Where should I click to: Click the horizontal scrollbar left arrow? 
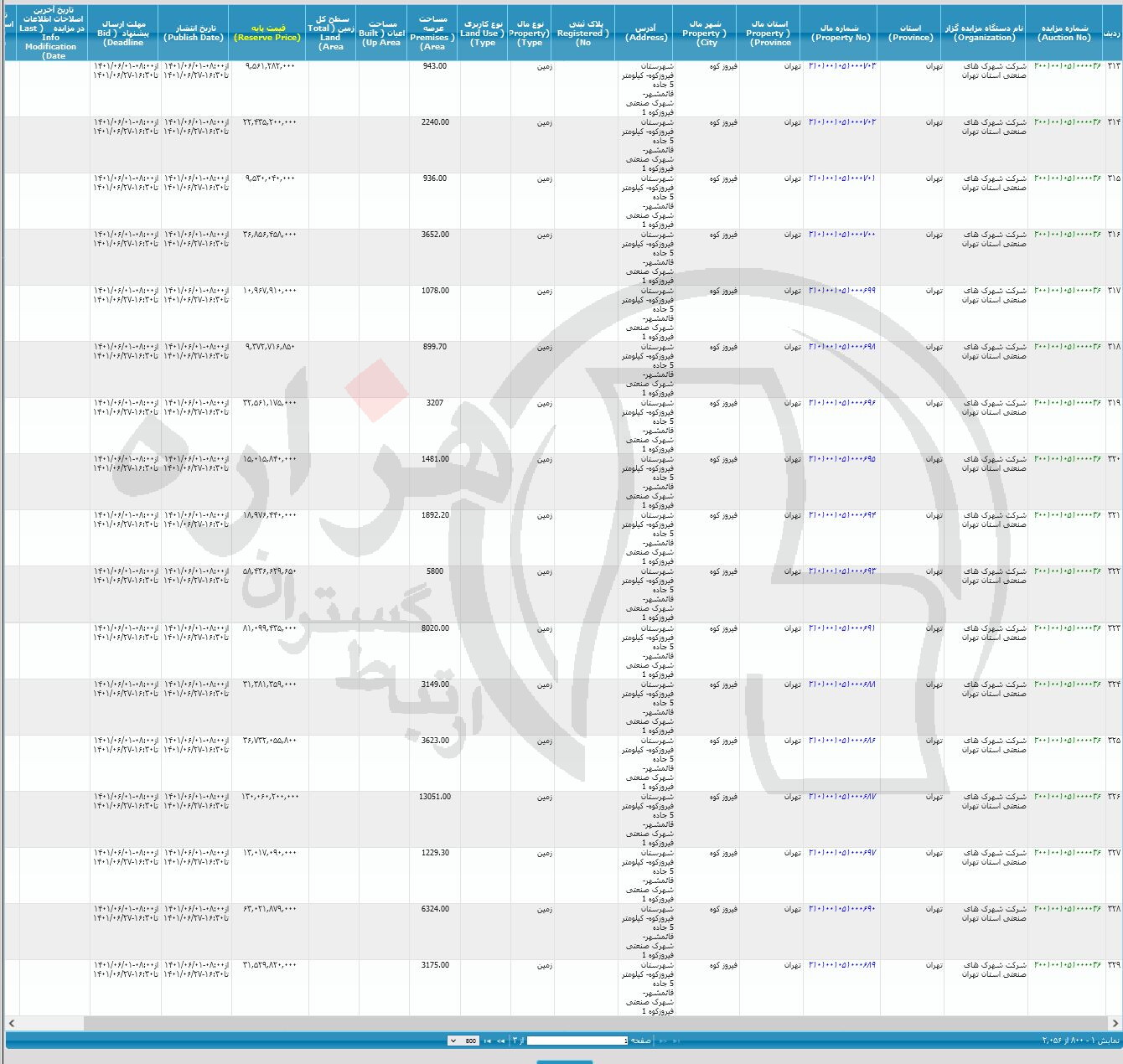pyautogui.click(x=11, y=1023)
